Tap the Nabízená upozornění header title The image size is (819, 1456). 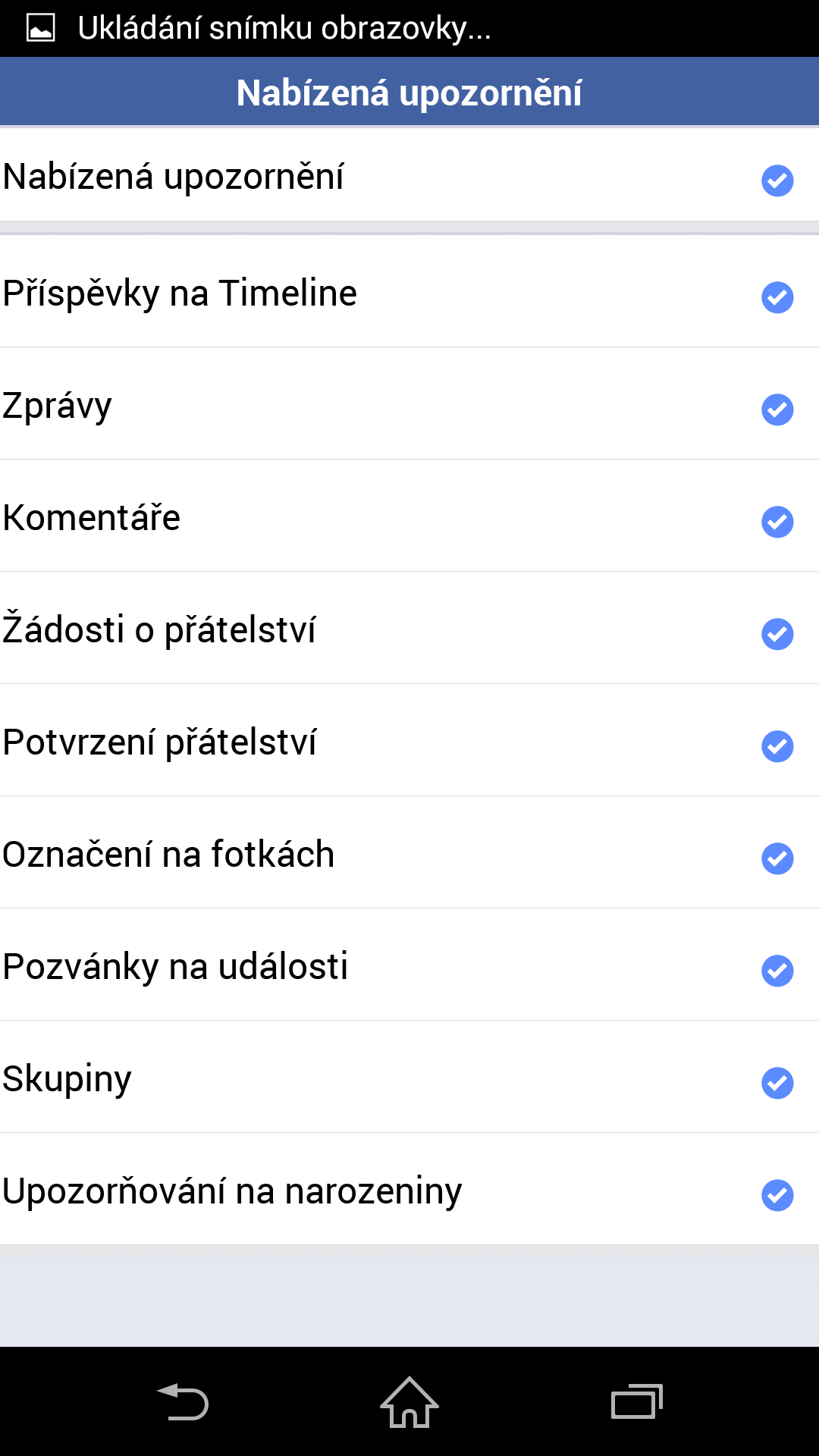(409, 93)
